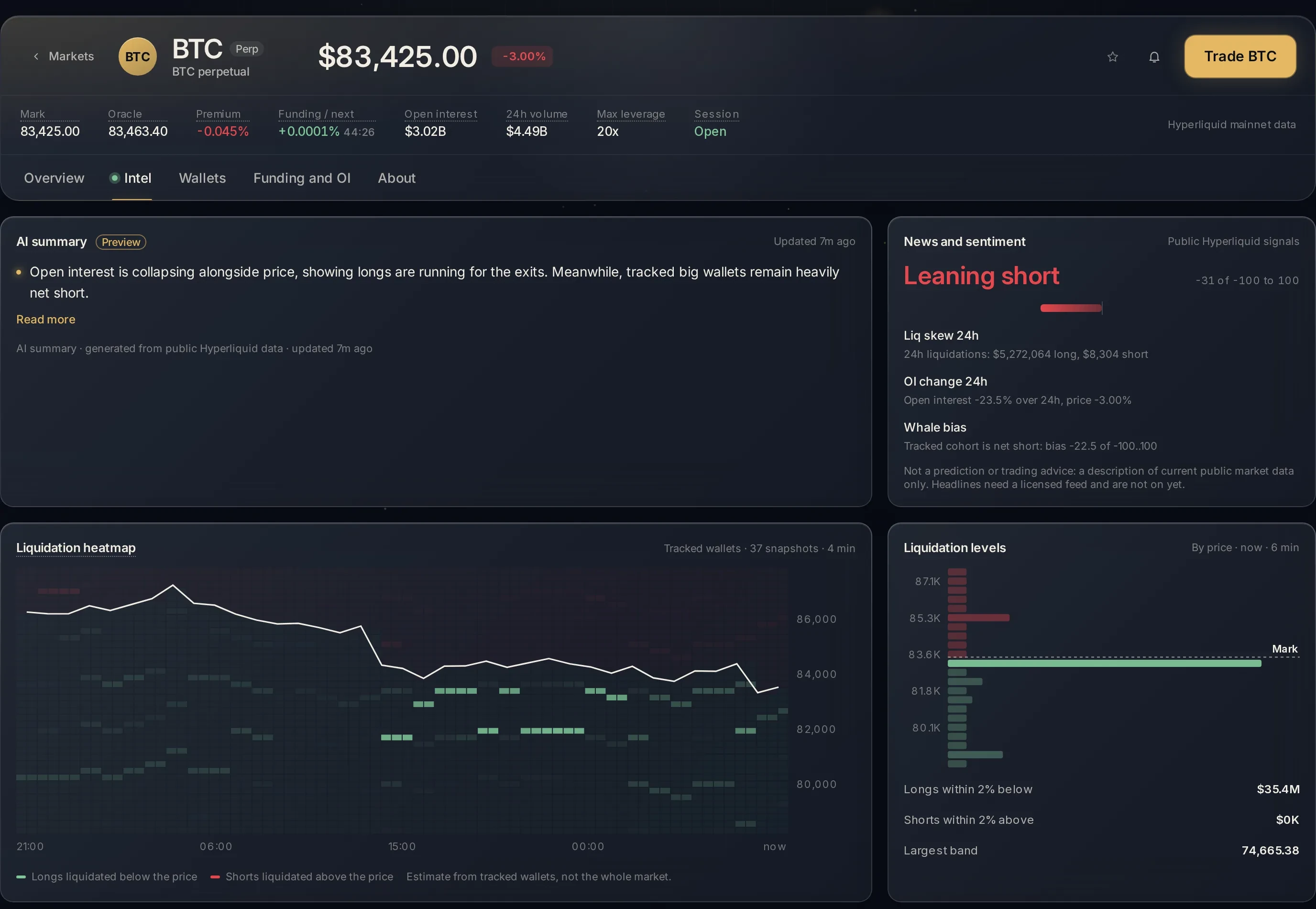Click the Oracle value 83,463.40
1316x909 pixels.
(x=138, y=132)
